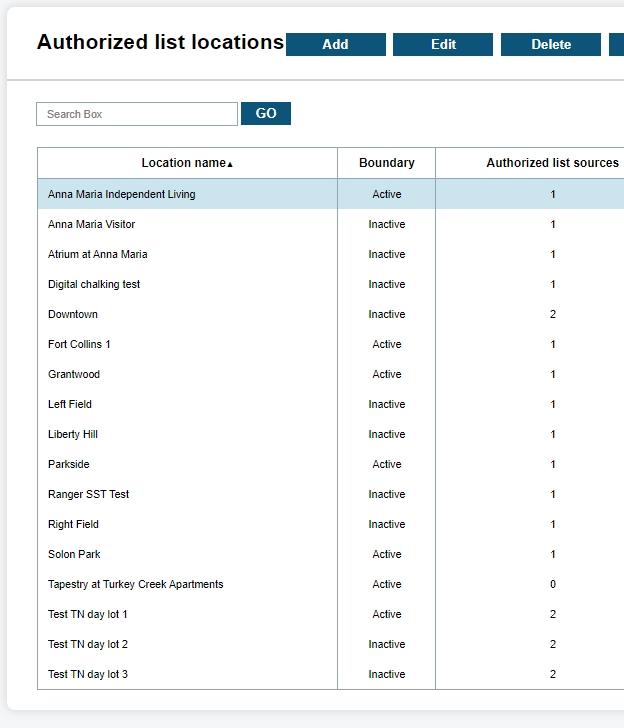Choose the Atrium at Anna Maria row
The width and height of the screenshot is (624, 728).
click(98, 254)
